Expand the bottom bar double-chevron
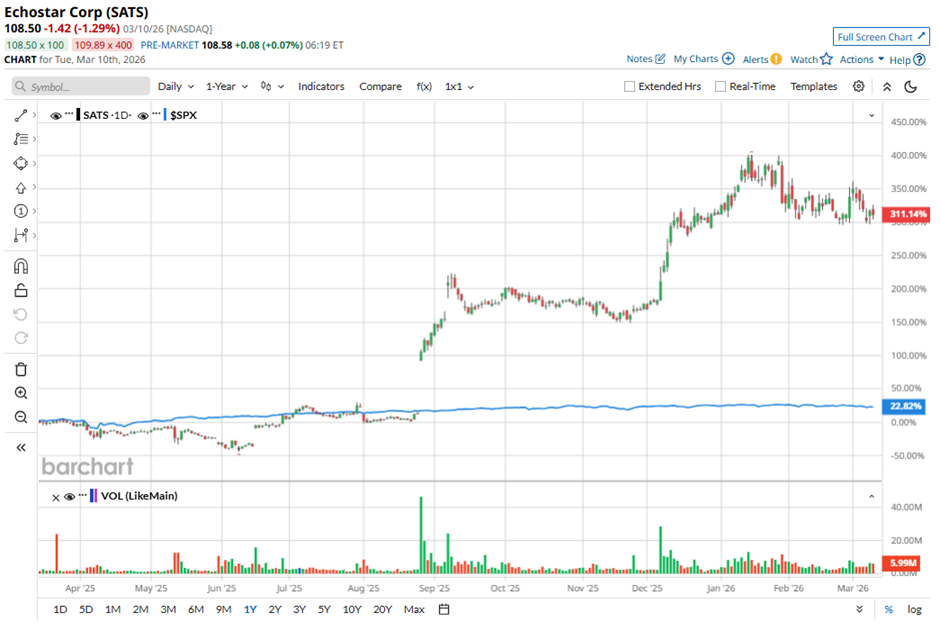 (860, 609)
